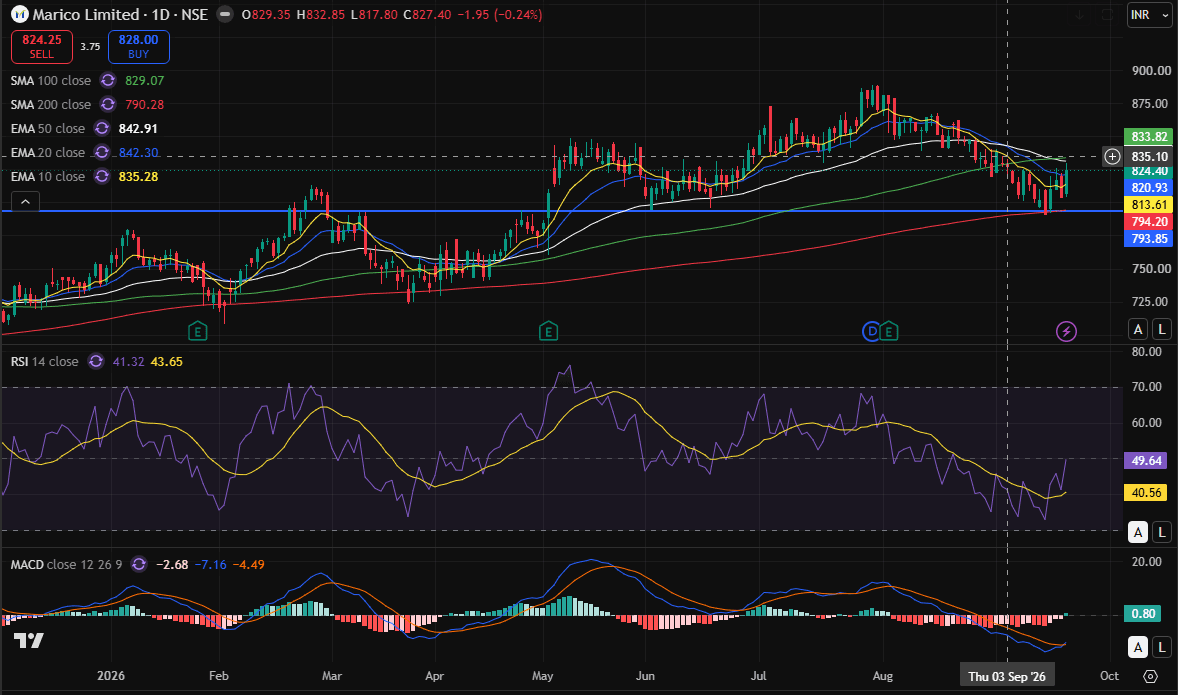1178x695 pixels.
Task: Open the August earnings marker
Action: point(889,331)
